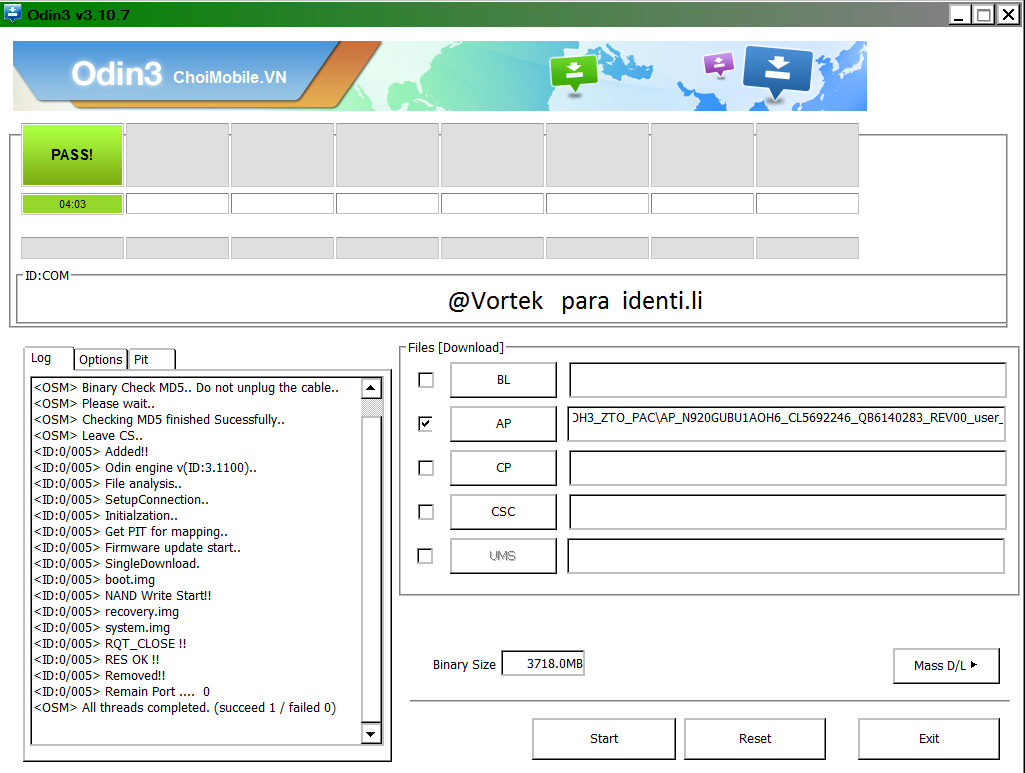Click the green PASS! status box
The width and height of the screenshot is (1025, 773).
pyautogui.click(x=72, y=155)
